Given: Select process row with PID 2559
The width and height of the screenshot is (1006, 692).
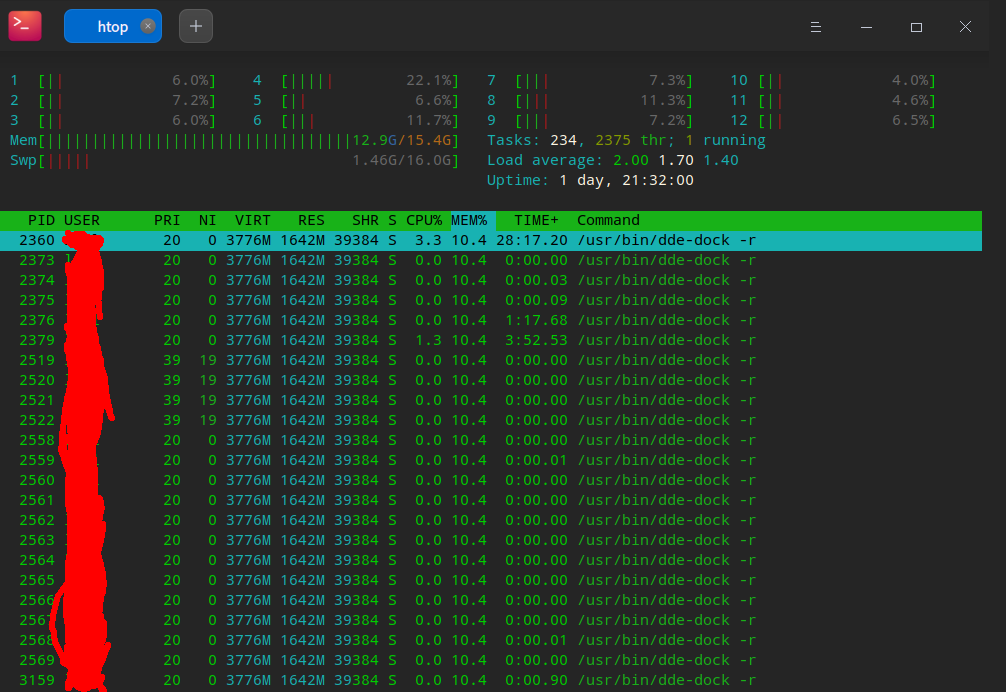Looking at the screenshot, I should [x=491, y=460].
